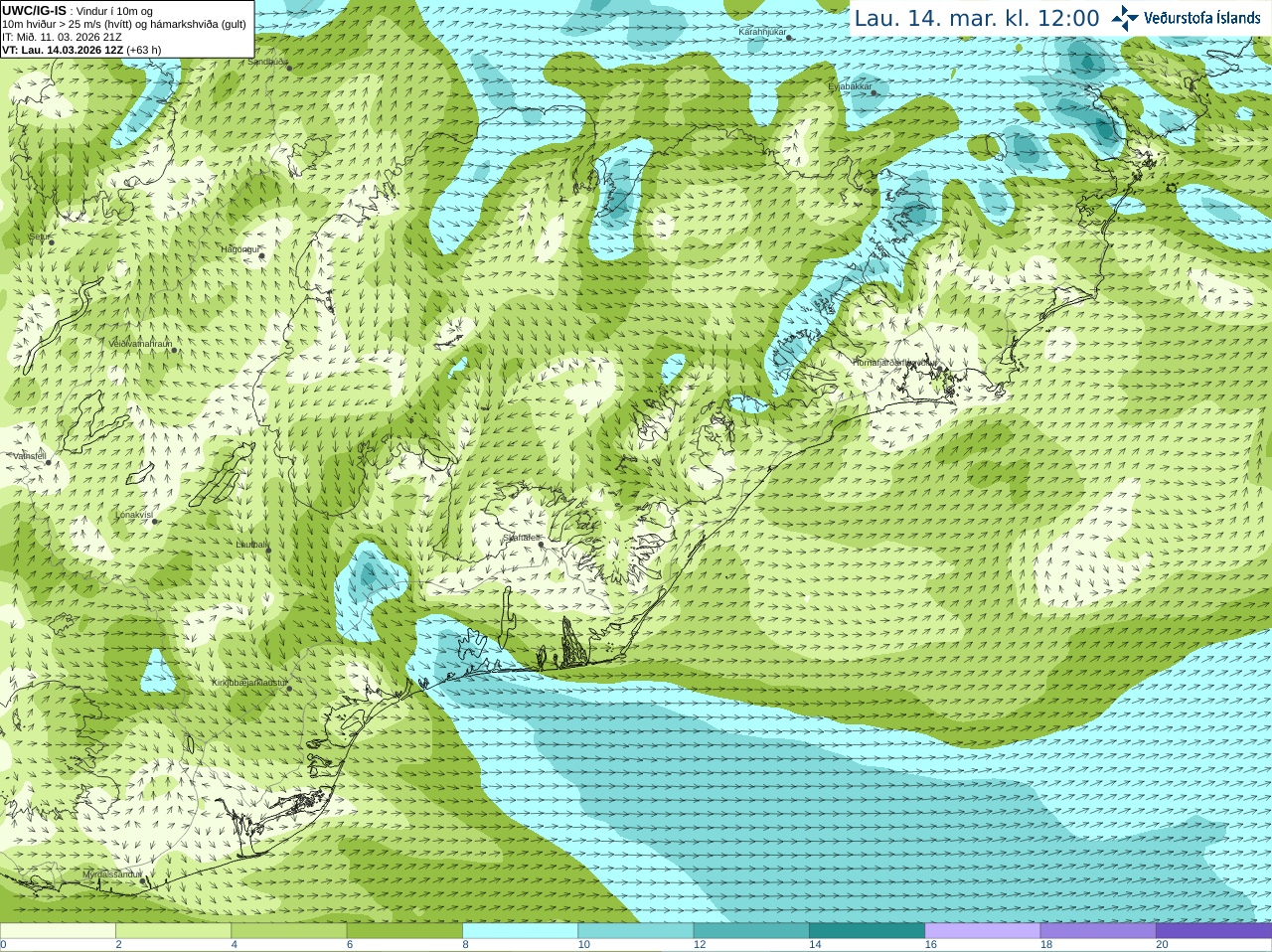Image resolution: width=1272 pixels, height=952 pixels.
Task: Click the Laufbali station marker
Action: [x=268, y=550]
